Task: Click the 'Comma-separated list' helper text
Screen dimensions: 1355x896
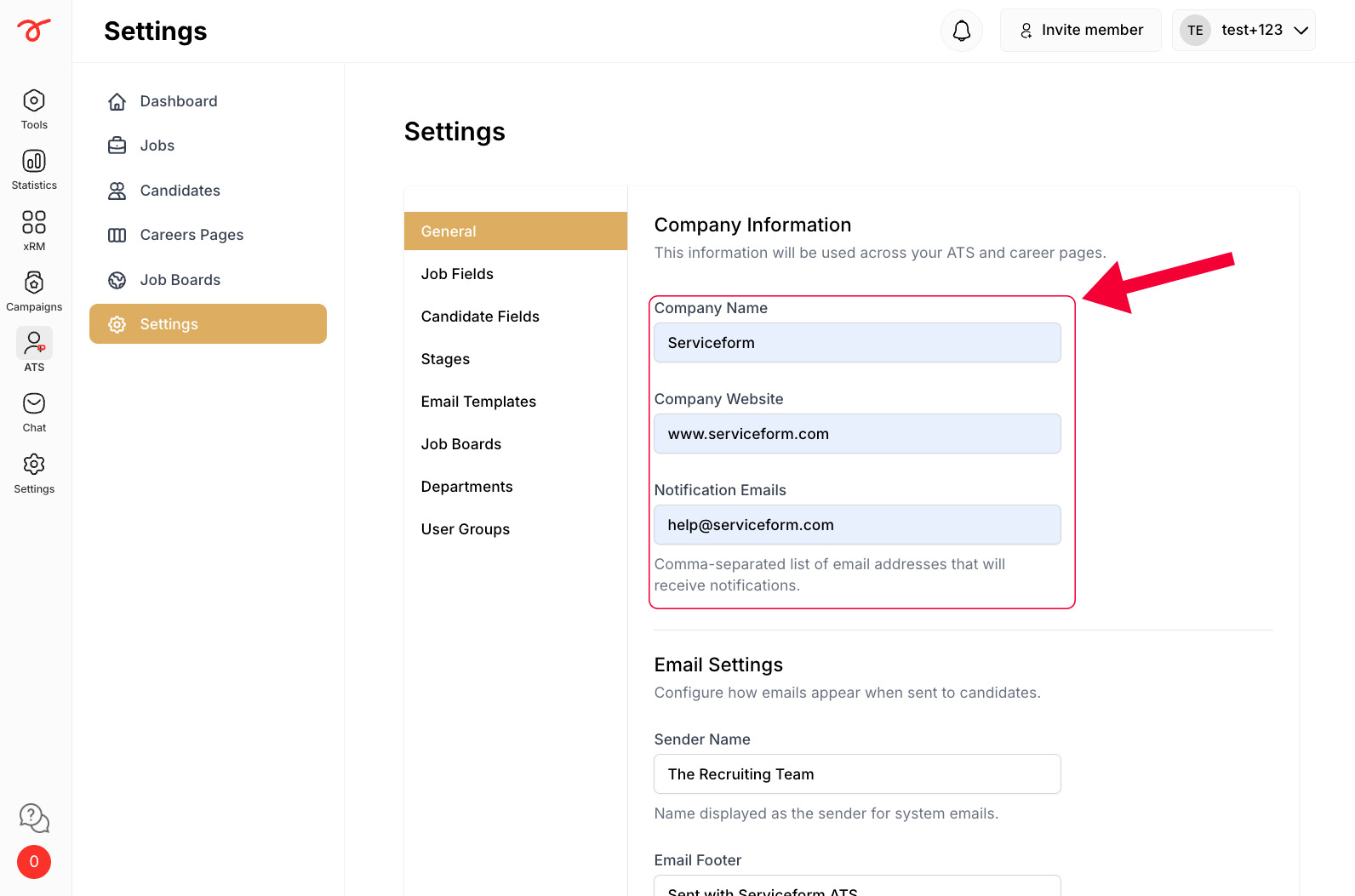Action: (x=829, y=574)
